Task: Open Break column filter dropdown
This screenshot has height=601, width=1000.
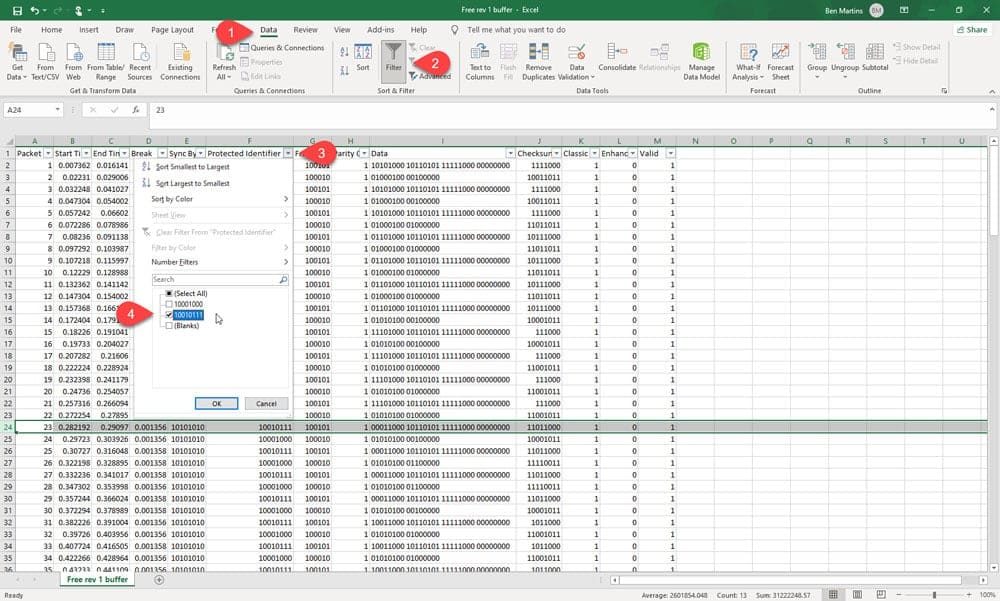Action: pyautogui.click(x=162, y=154)
